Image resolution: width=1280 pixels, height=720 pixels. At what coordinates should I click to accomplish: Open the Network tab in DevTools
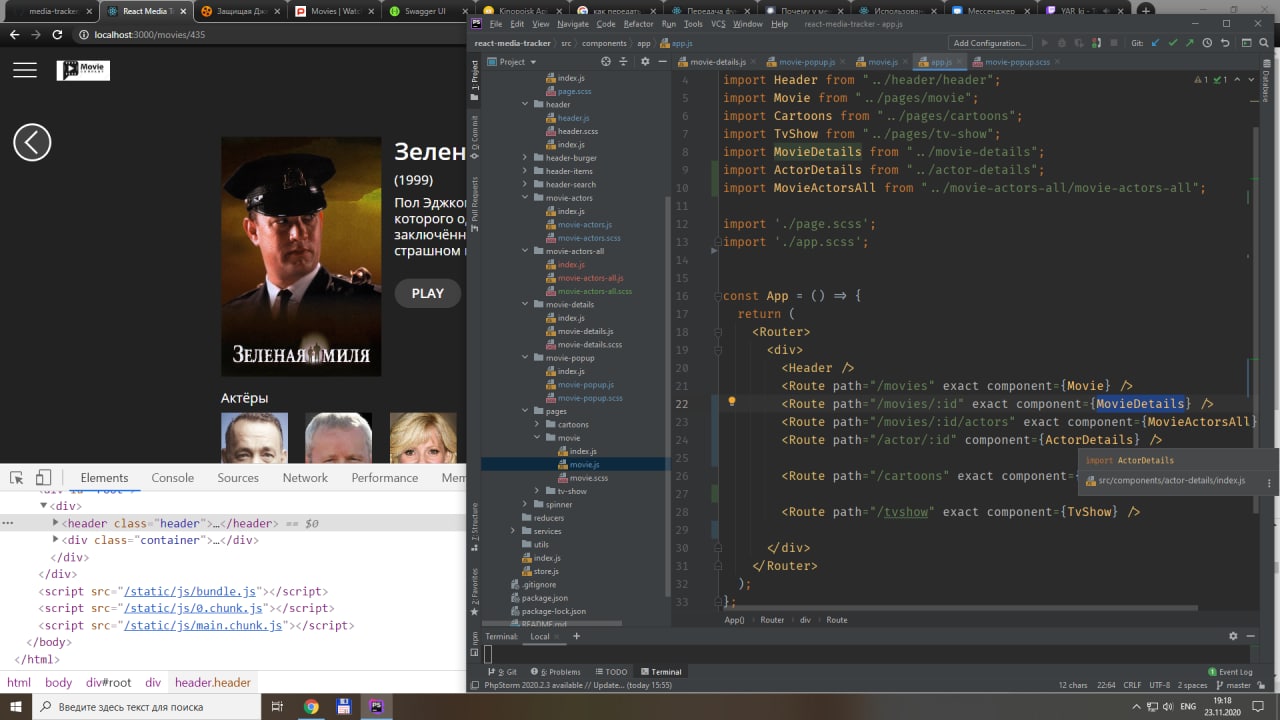tap(305, 478)
